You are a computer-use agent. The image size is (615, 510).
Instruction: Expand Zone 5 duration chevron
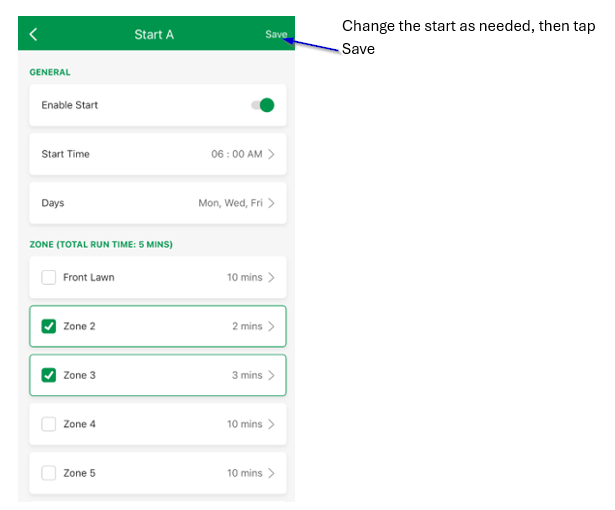click(271, 473)
